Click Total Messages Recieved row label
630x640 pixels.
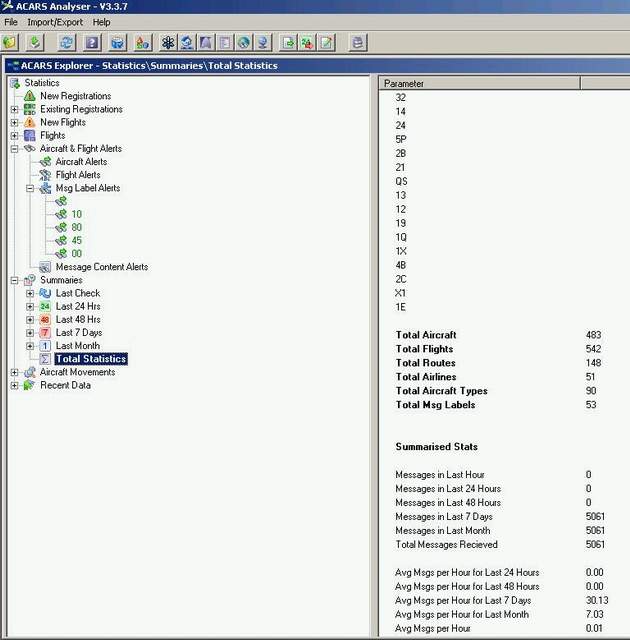coord(446,544)
